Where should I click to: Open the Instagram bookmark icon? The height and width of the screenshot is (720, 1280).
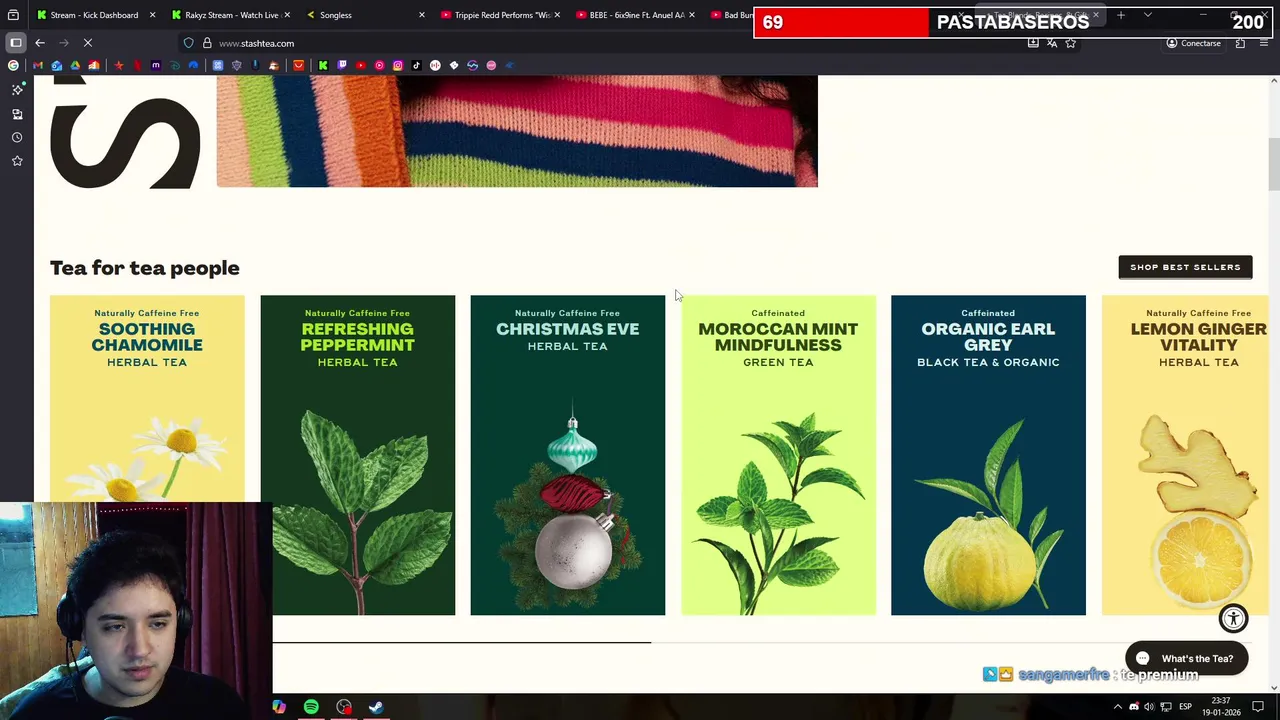(398, 65)
